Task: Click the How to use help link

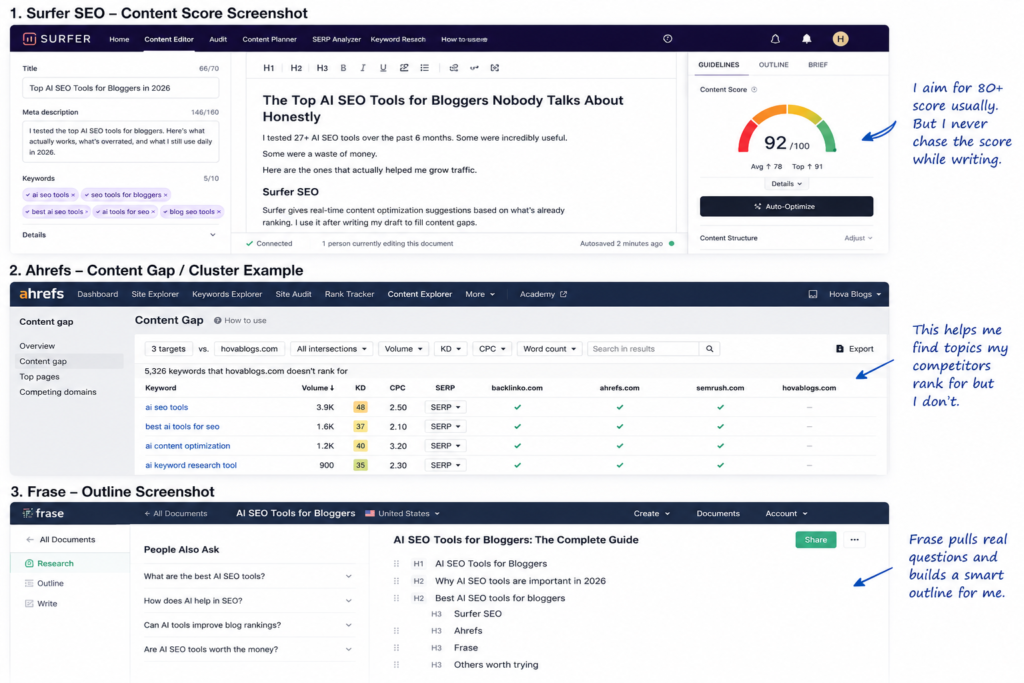Action: pos(240,321)
